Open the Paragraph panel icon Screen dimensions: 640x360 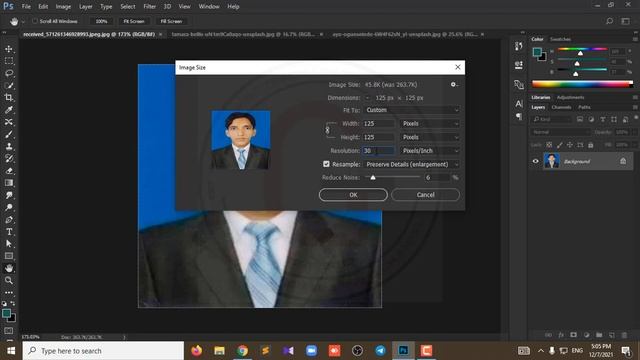[519, 117]
